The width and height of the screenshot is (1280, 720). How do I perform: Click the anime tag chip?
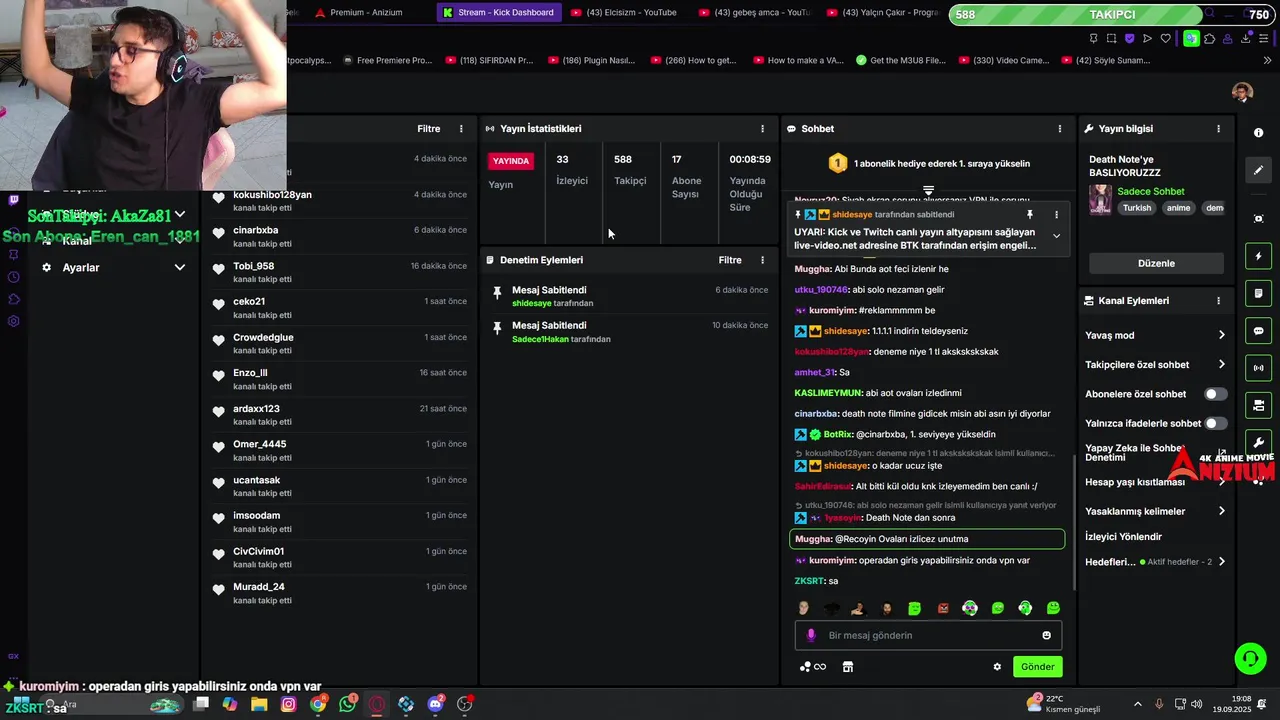pyautogui.click(x=1178, y=208)
